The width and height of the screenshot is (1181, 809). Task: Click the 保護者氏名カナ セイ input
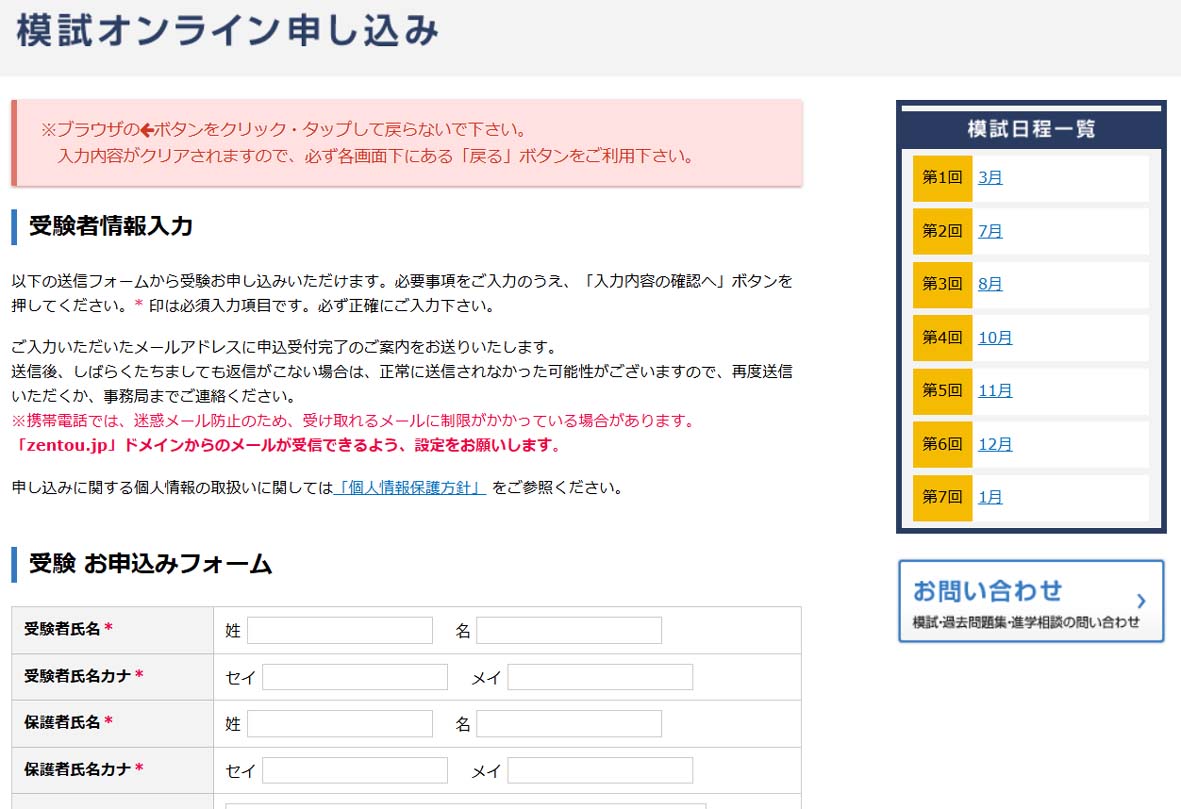355,770
